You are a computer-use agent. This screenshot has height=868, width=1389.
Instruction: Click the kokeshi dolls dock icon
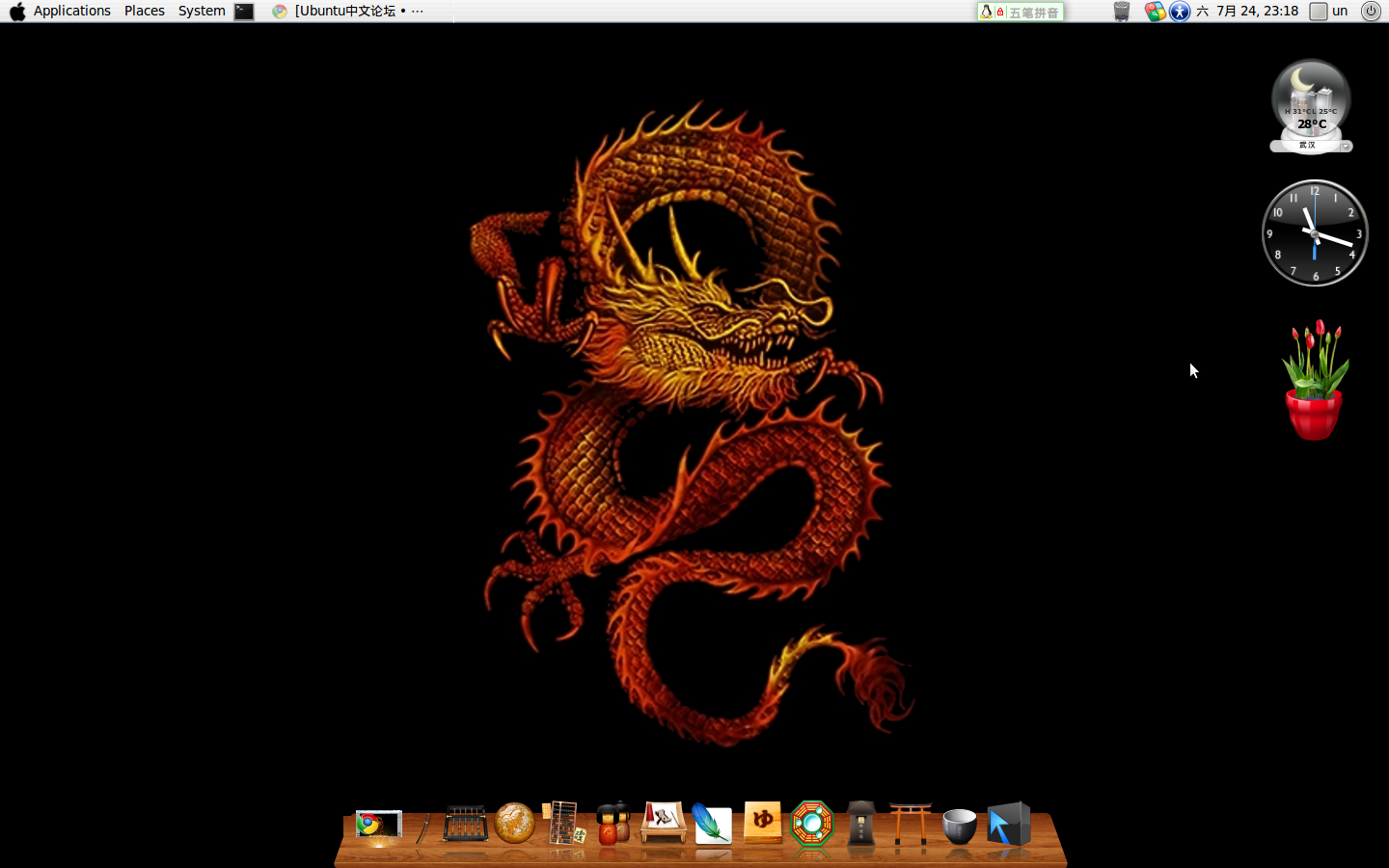pyautogui.click(x=613, y=823)
